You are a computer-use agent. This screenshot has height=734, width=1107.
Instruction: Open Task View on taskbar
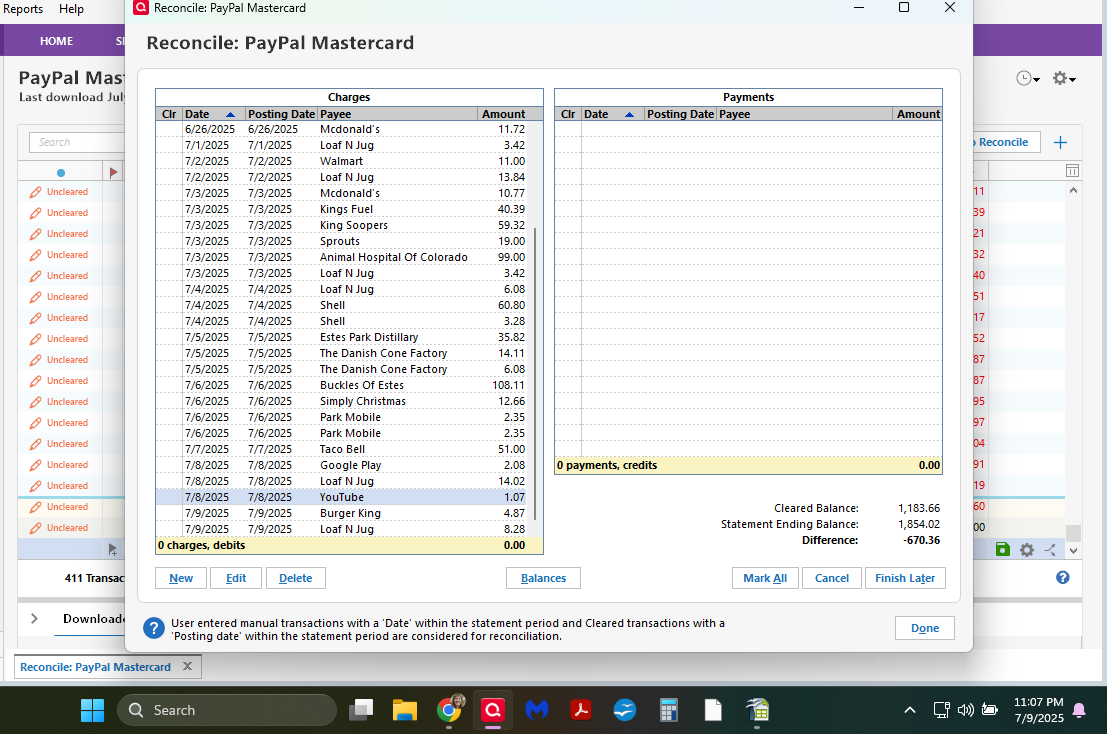(x=361, y=710)
